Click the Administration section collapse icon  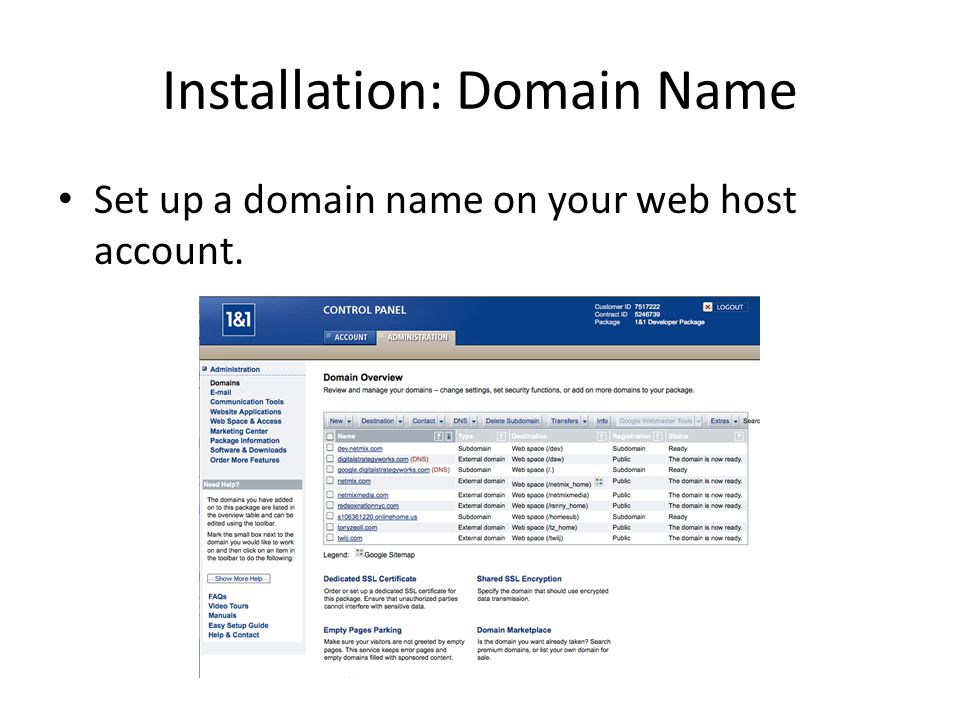(x=204, y=369)
